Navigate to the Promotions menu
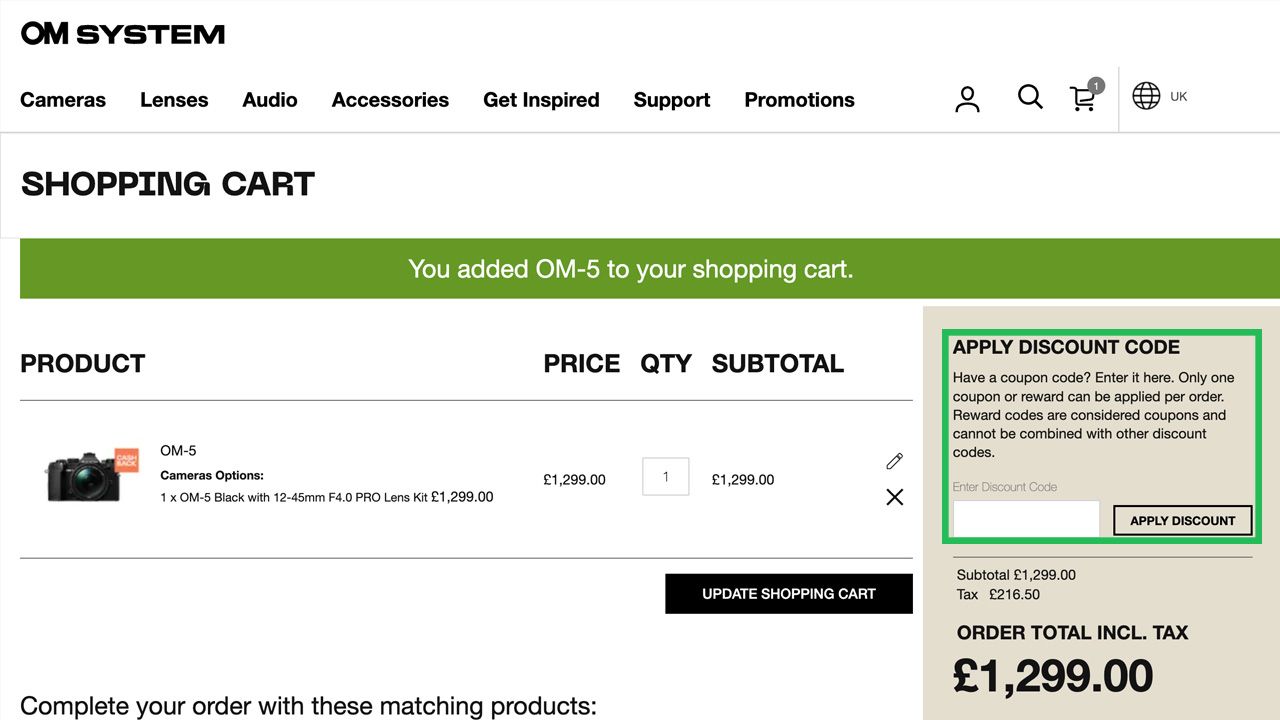1280x720 pixels. pyautogui.click(x=799, y=100)
